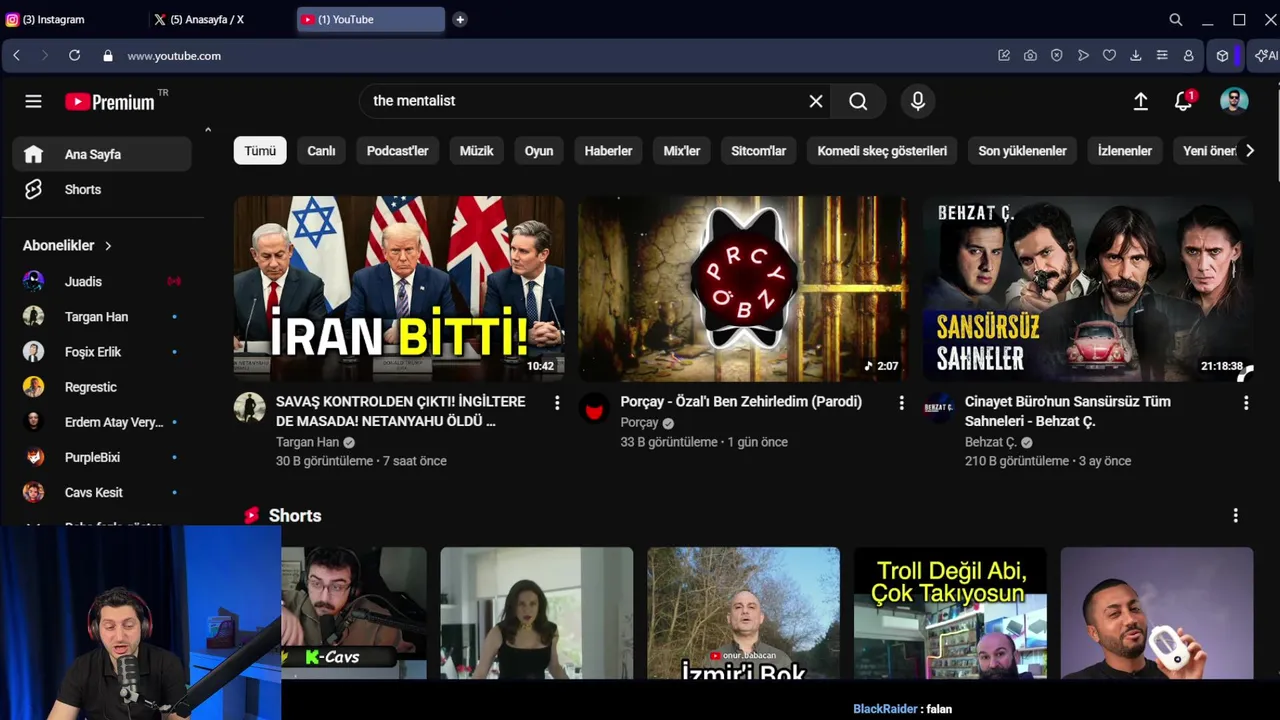Open Foşix Erlik subscription channel
The height and width of the screenshot is (720, 1280).
(102, 352)
